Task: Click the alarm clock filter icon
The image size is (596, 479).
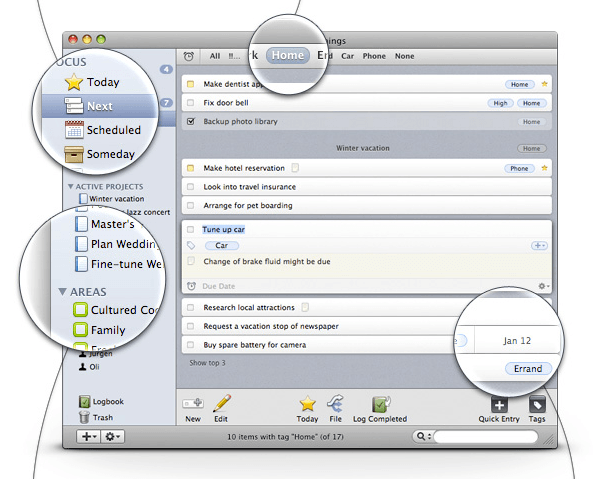Action: coord(189,56)
